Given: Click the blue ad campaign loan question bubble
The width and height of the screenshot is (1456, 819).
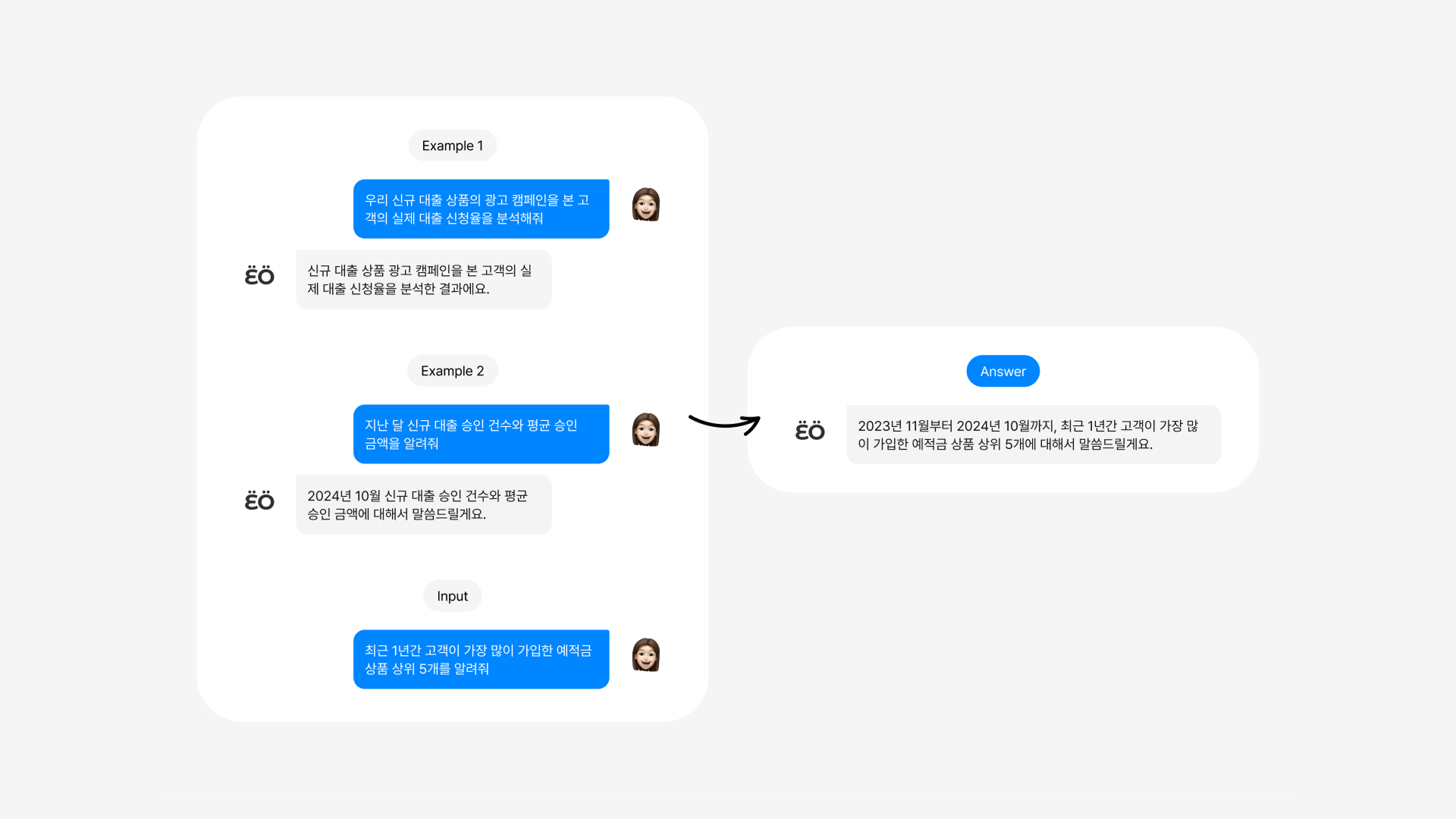Looking at the screenshot, I should [x=482, y=209].
